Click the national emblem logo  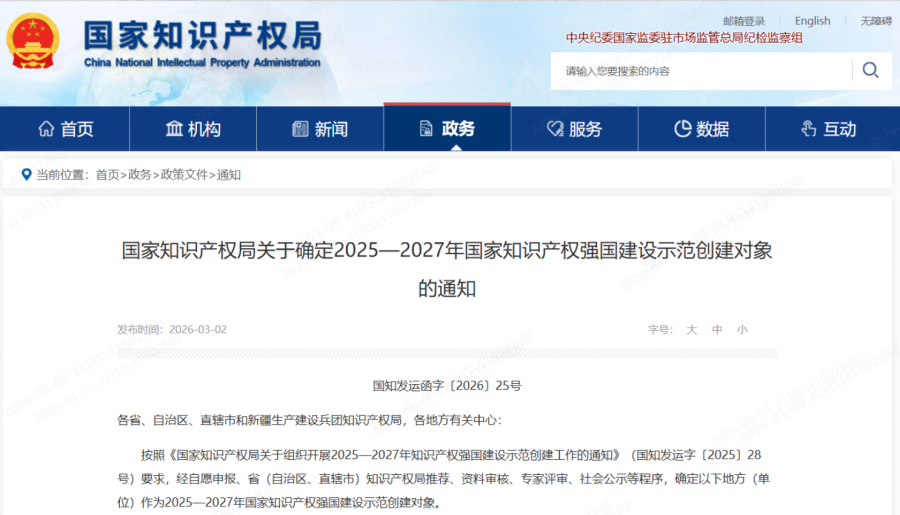(33, 41)
